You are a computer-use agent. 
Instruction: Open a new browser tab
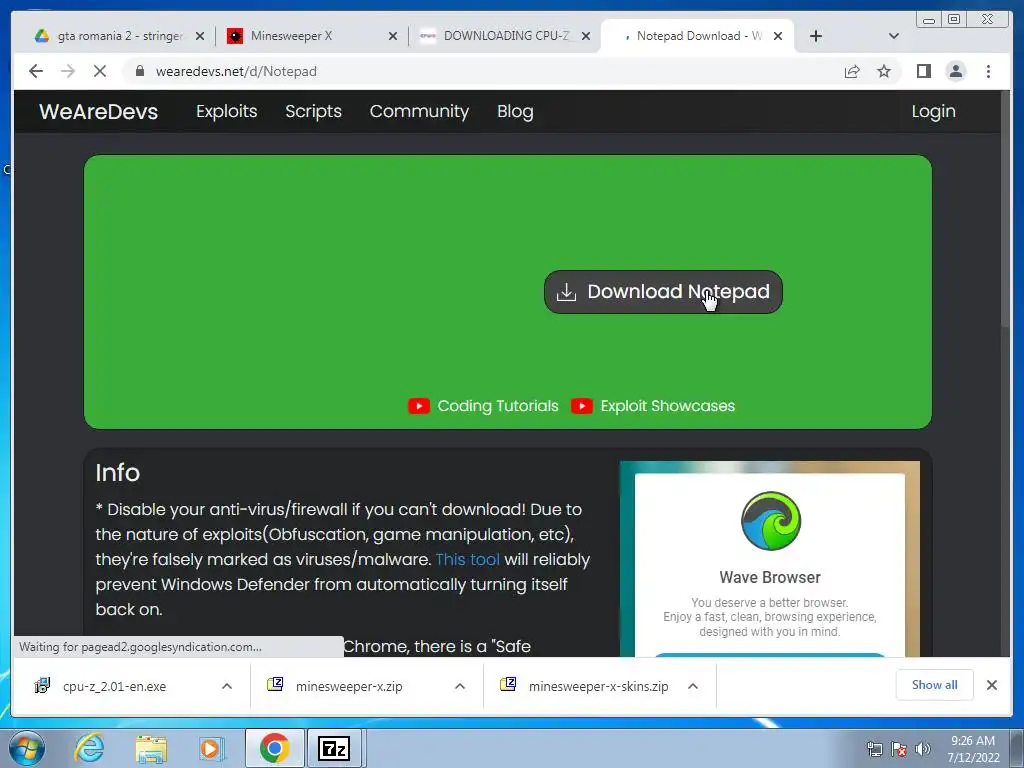pos(816,36)
